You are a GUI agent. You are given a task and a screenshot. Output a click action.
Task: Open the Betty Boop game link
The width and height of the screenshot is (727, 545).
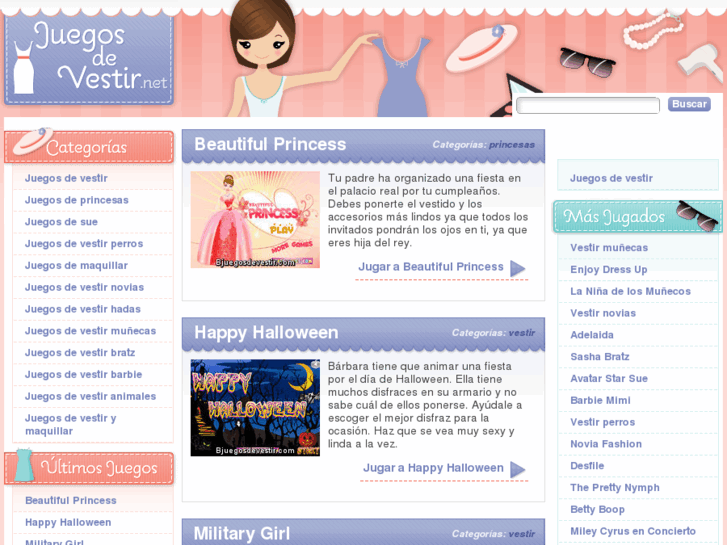point(597,509)
